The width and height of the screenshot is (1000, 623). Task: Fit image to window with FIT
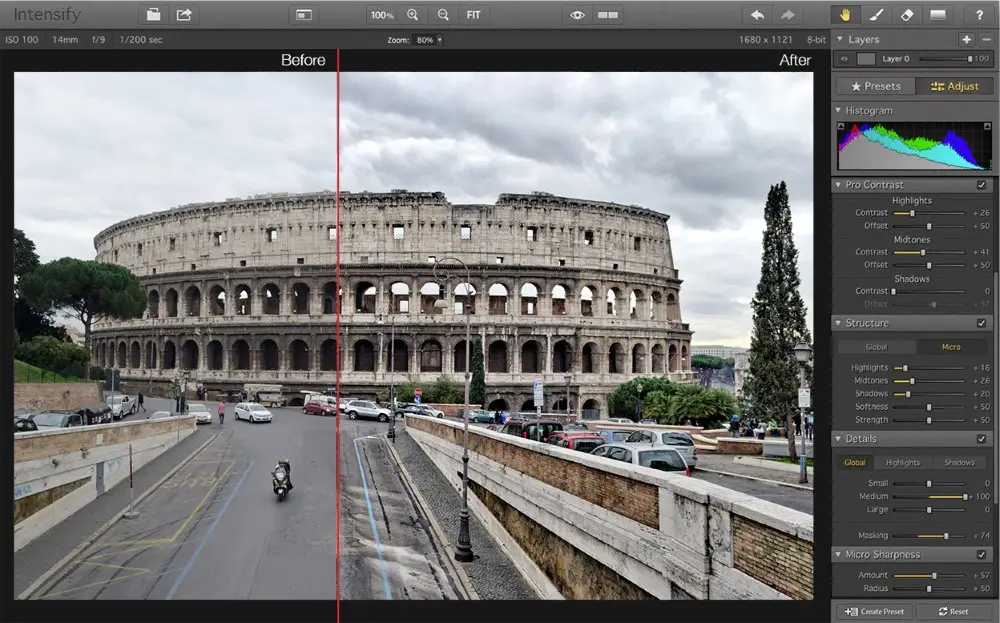point(473,15)
